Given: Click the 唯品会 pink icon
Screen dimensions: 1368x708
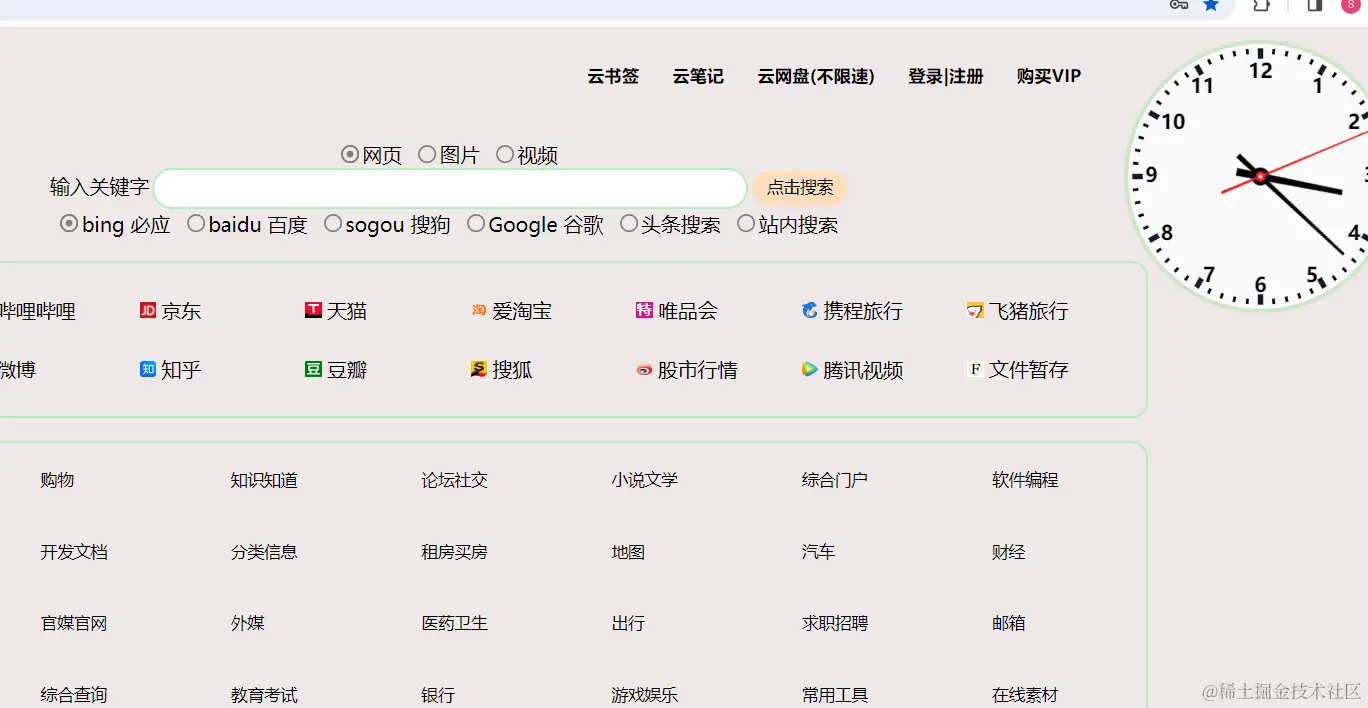Looking at the screenshot, I should 644,311.
